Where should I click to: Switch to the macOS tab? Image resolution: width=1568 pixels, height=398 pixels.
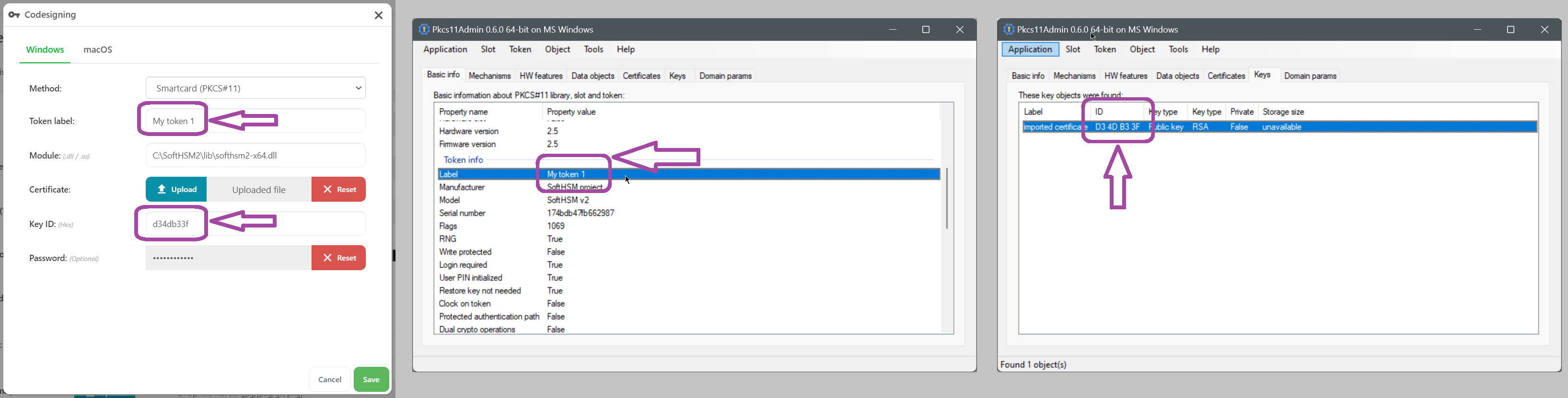tap(98, 50)
